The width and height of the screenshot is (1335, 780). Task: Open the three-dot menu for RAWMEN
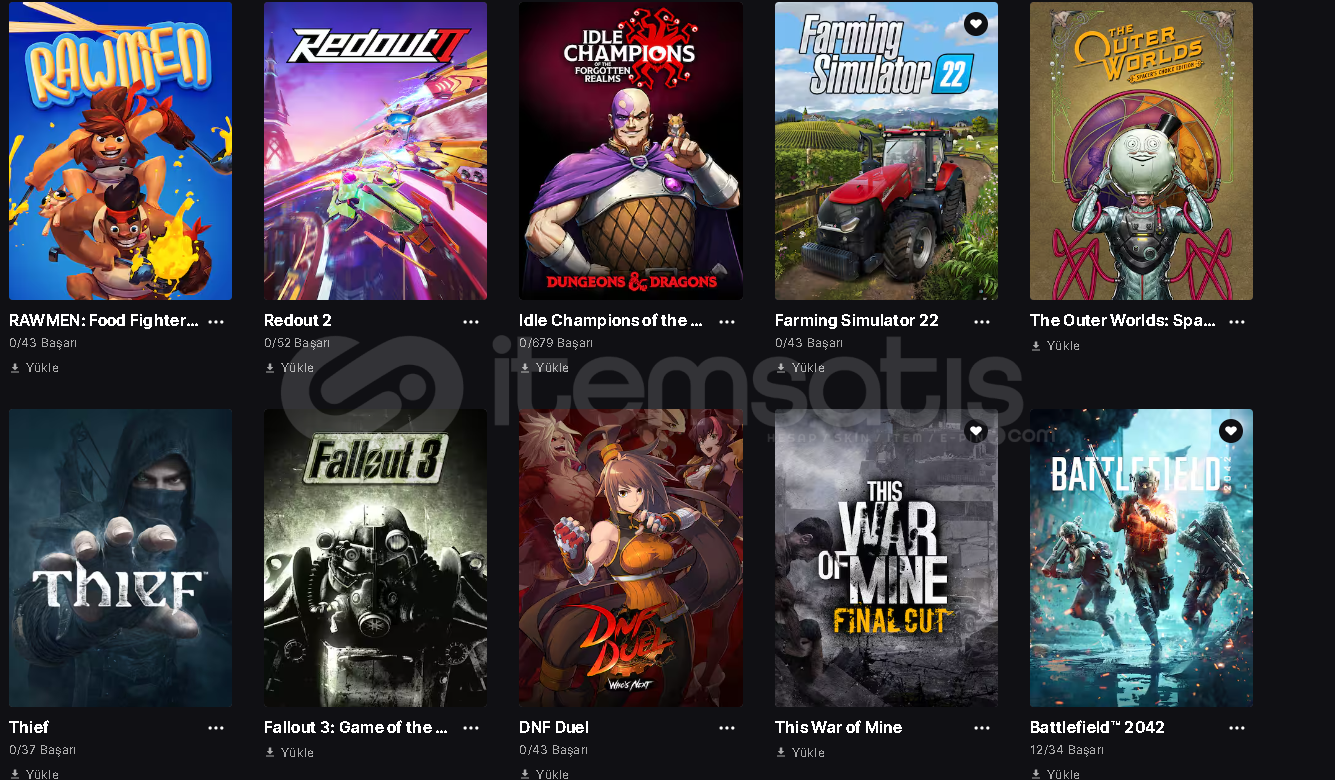216,322
